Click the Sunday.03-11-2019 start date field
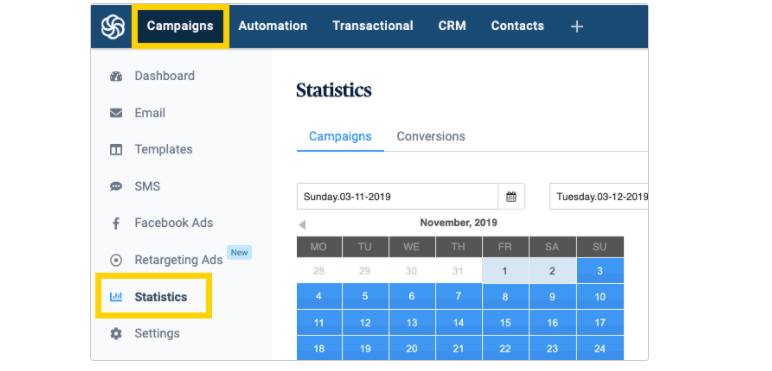The height and width of the screenshot is (371, 772). click(x=397, y=197)
